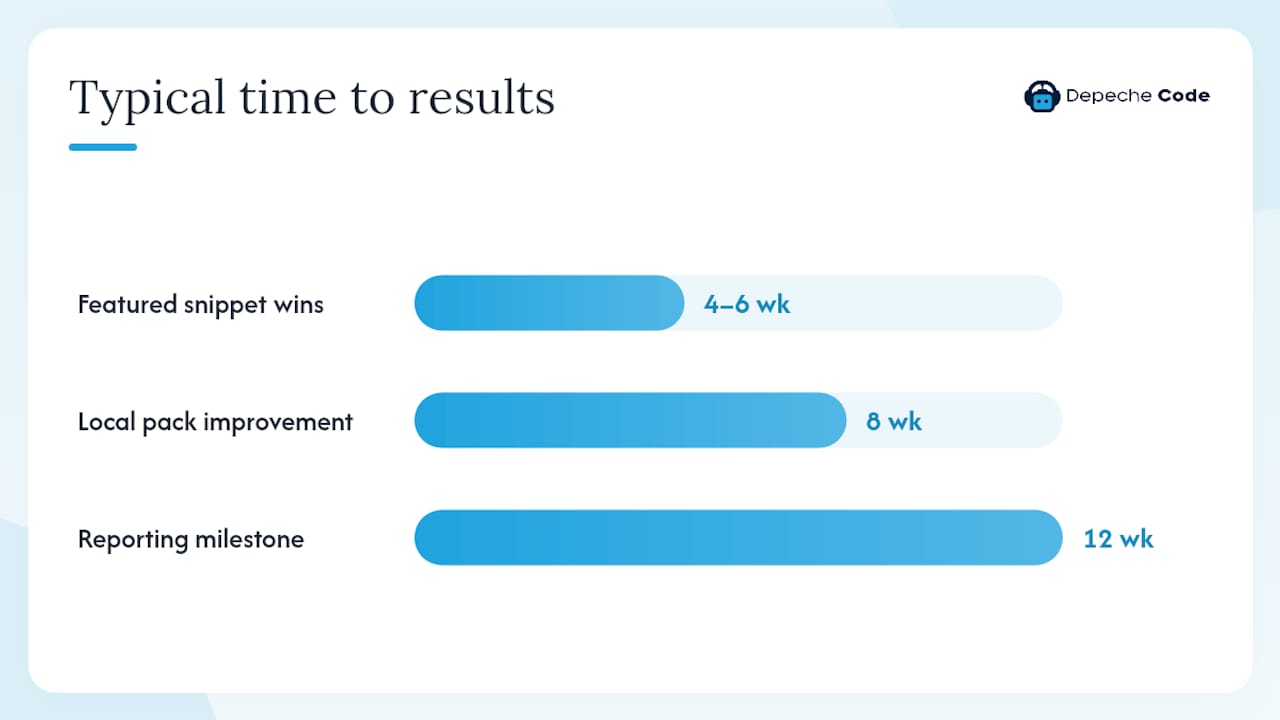Click the word 'Typical' in the heading
Viewport: 1280px width, 720px height.
147,99
